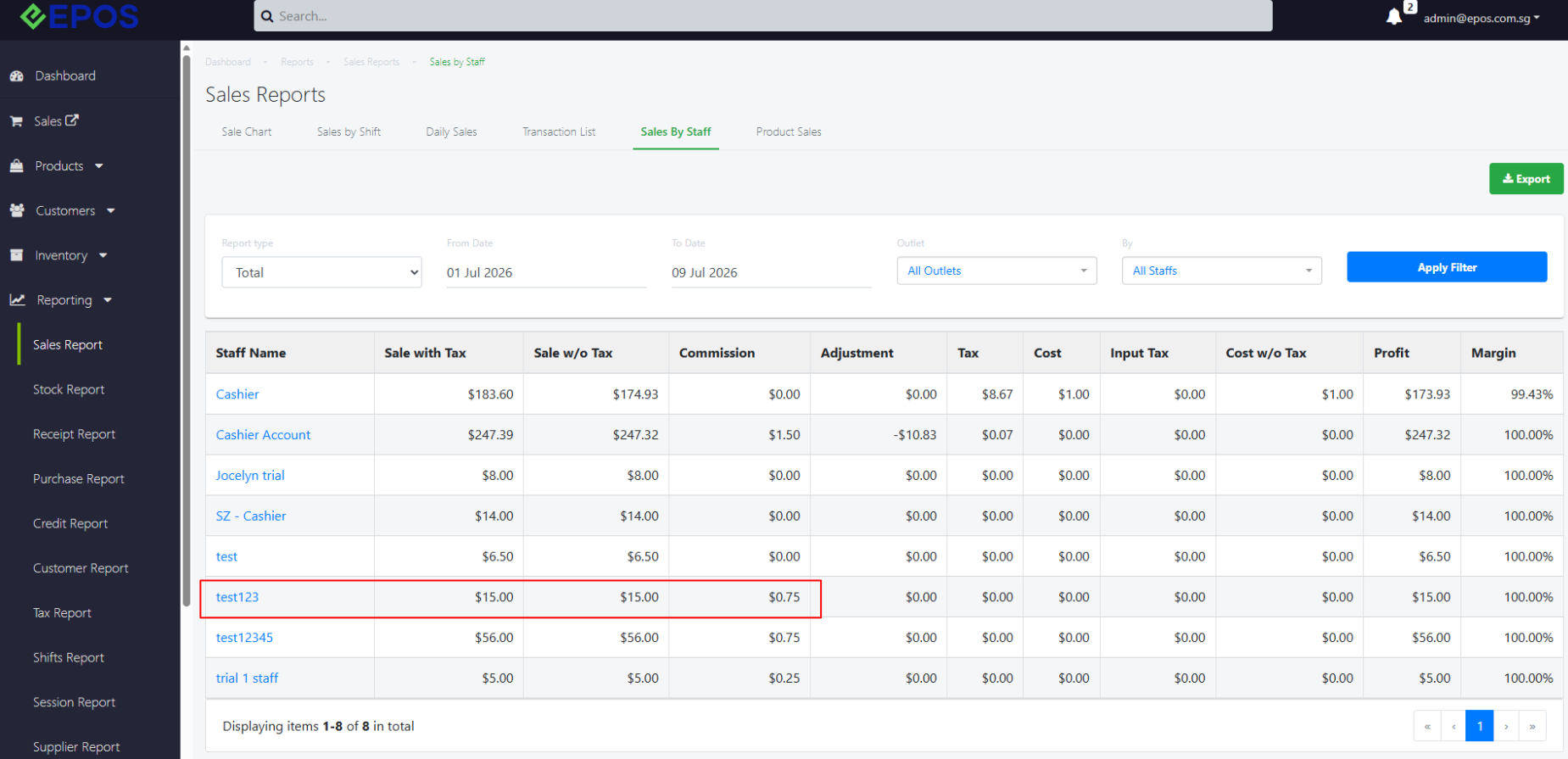Click the Sales cart icon in sidebar
The image size is (1568, 759).
click(x=16, y=121)
